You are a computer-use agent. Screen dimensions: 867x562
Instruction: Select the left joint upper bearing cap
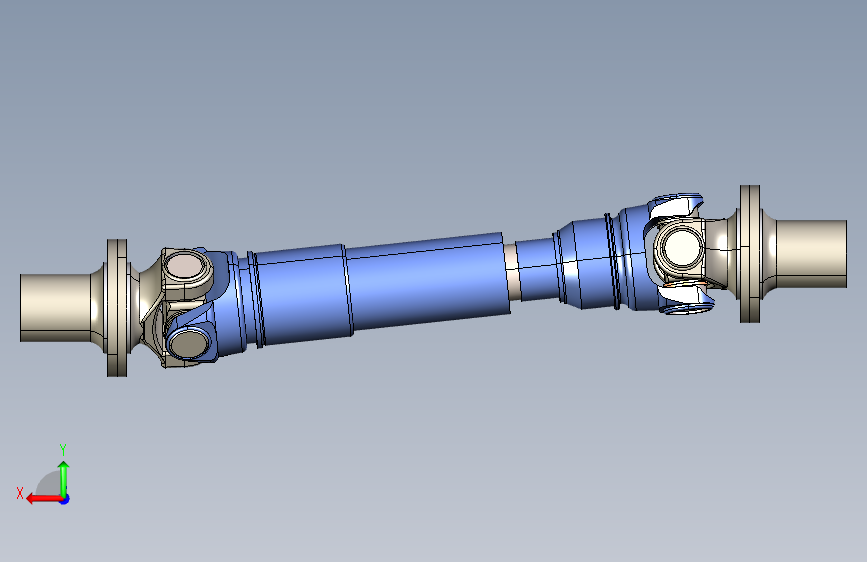(184, 265)
